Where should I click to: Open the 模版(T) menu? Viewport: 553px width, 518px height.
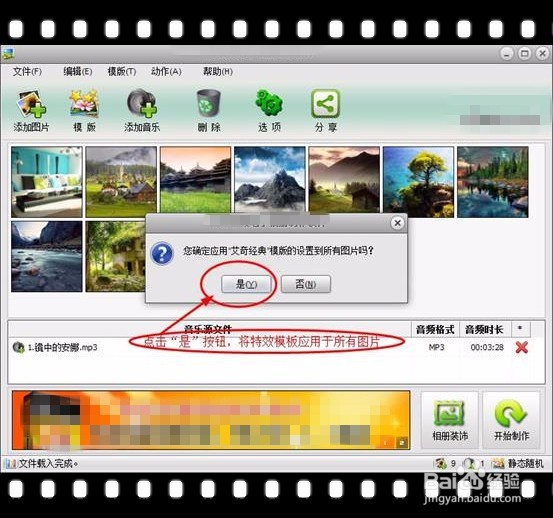(122, 72)
